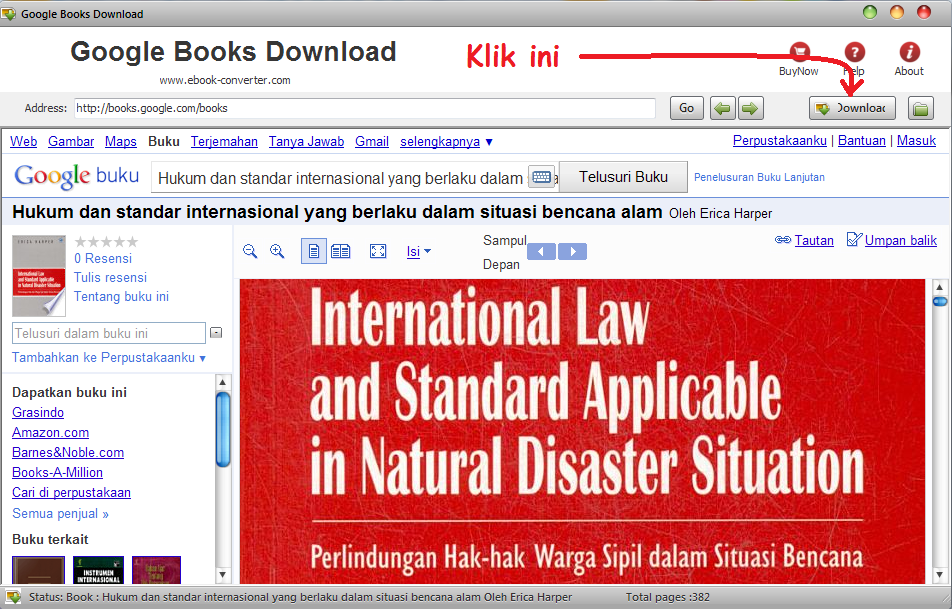Open Penelusuran Buku Lanjutan link

click(x=759, y=177)
